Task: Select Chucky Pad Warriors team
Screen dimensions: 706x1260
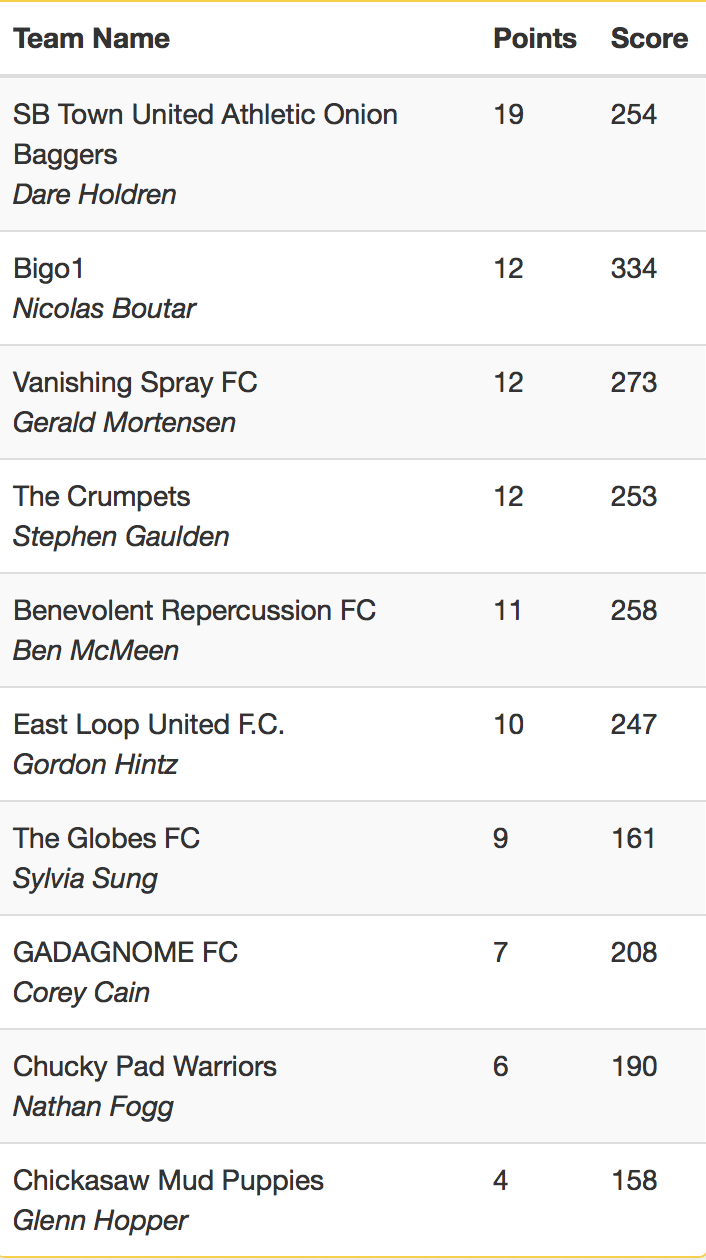Action: pos(145,1067)
